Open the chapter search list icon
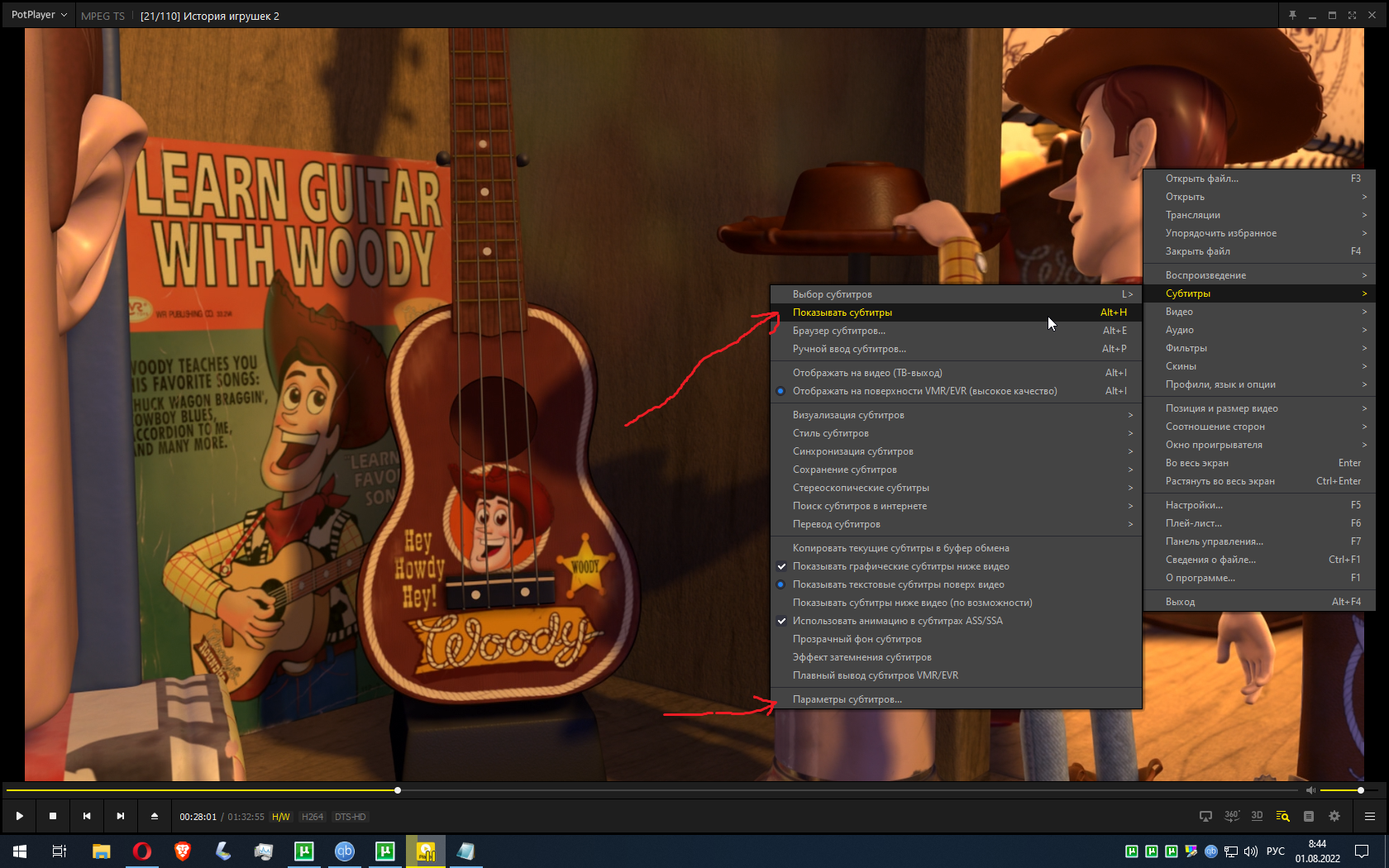 [1282, 816]
